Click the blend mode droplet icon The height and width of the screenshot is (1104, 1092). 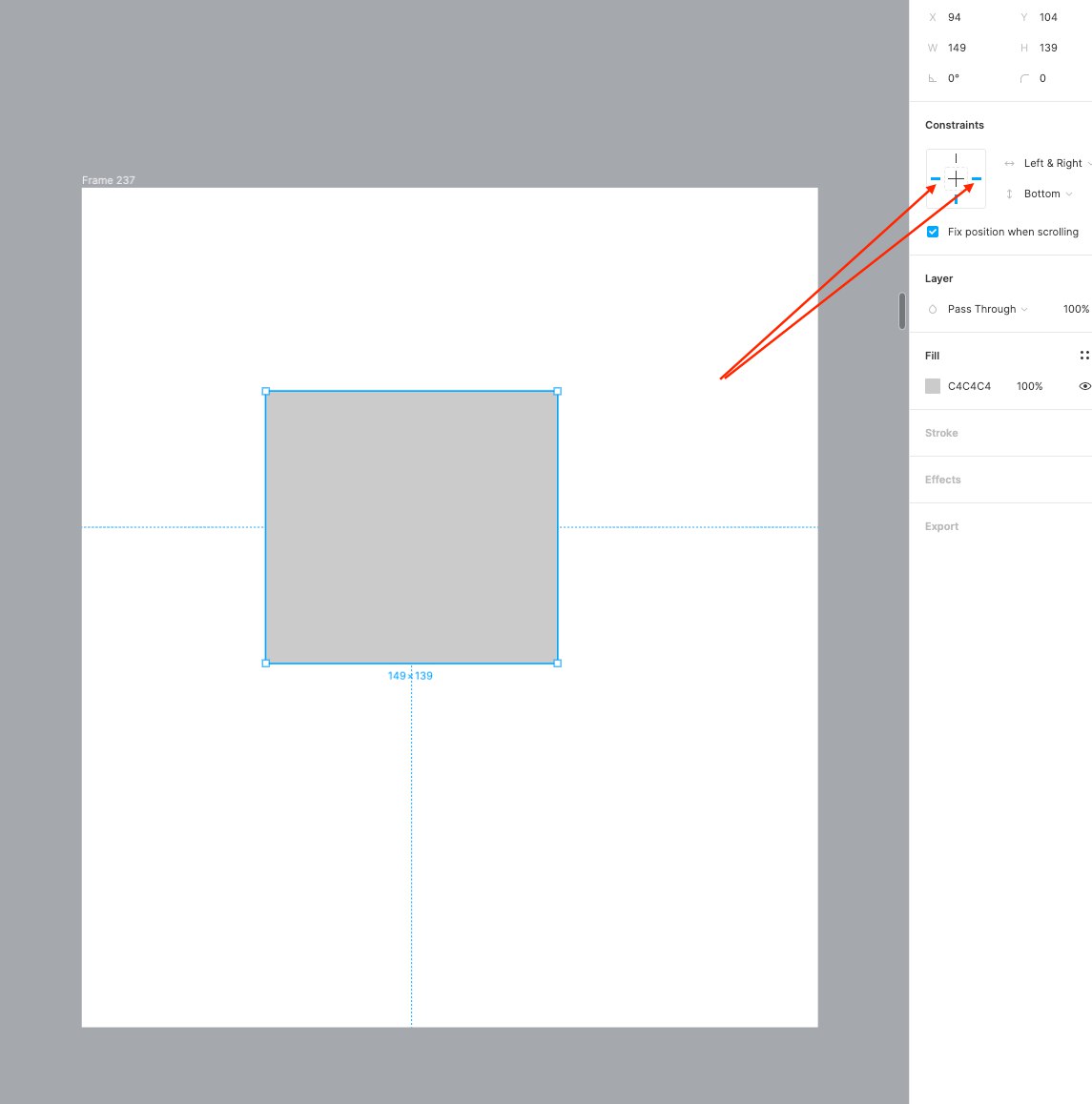click(x=933, y=309)
